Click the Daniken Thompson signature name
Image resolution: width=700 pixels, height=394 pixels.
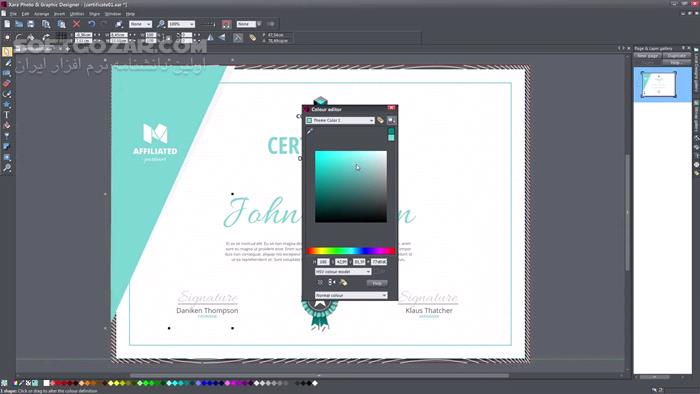pyautogui.click(x=207, y=311)
